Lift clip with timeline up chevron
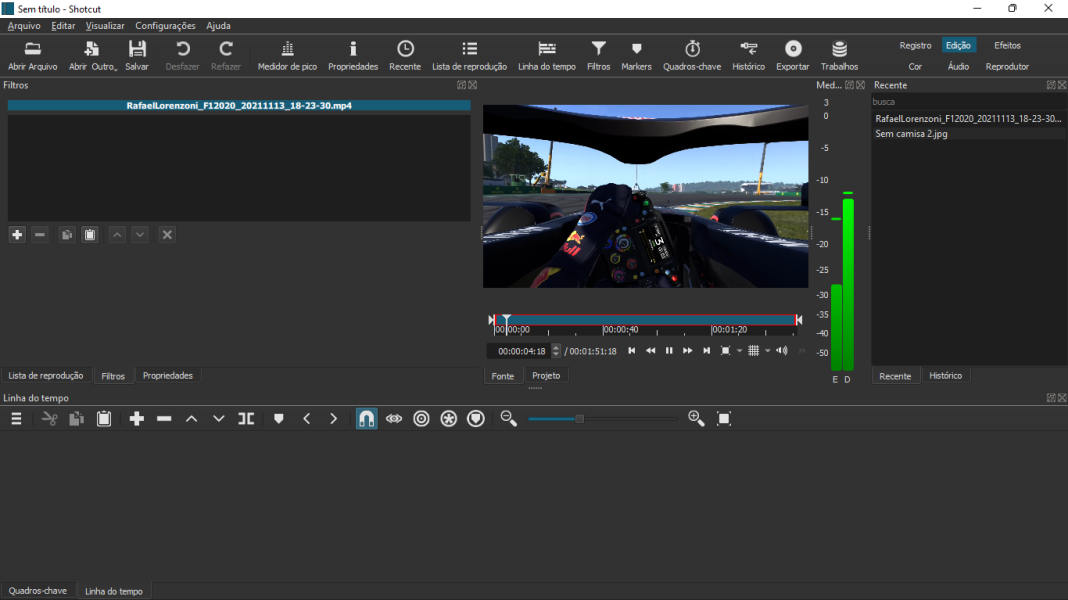Image resolution: width=1068 pixels, height=600 pixels. click(191, 419)
